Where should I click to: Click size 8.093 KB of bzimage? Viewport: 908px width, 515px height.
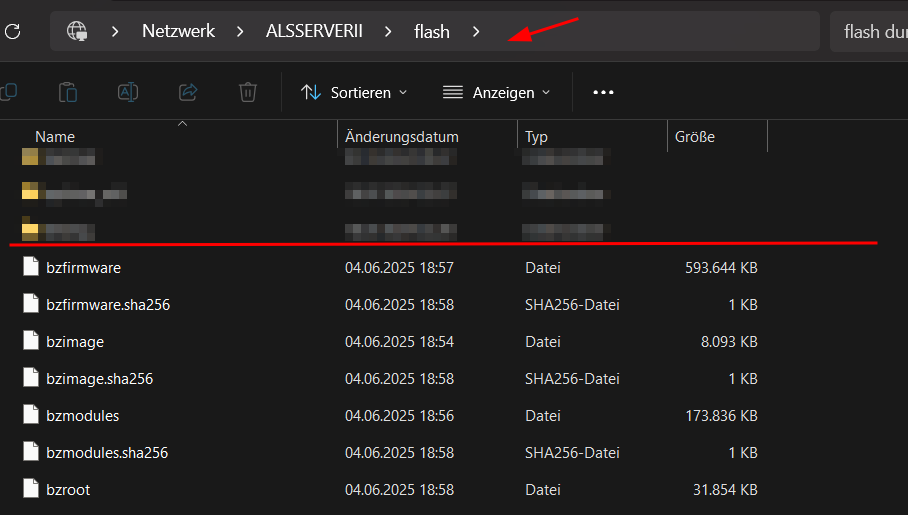(x=730, y=342)
